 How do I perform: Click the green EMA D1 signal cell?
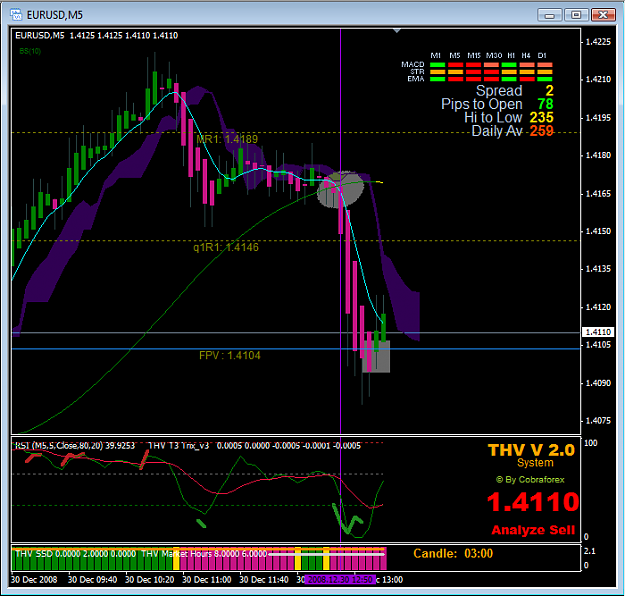tap(545, 79)
